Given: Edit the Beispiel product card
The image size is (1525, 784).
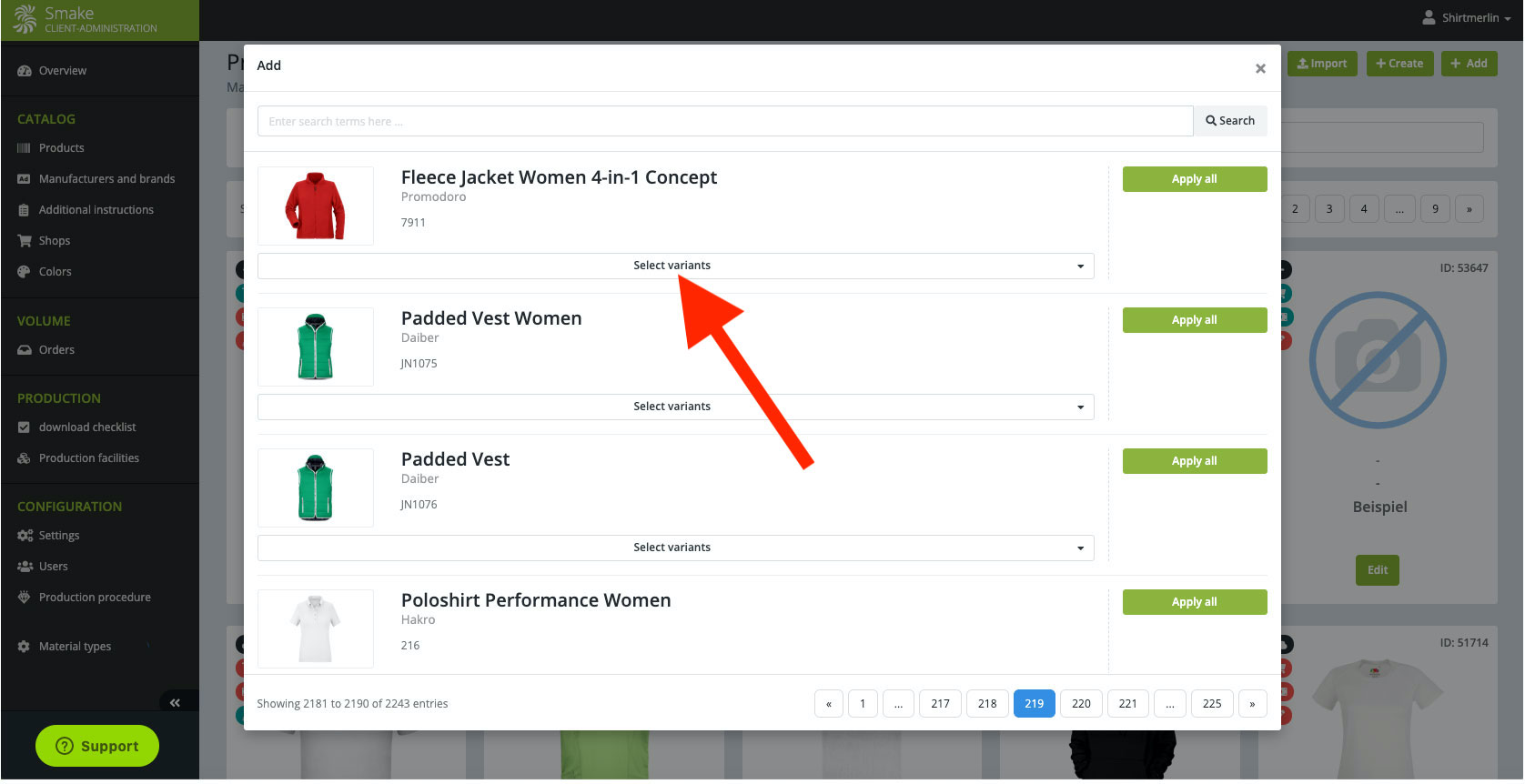Looking at the screenshot, I should coord(1378,570).
